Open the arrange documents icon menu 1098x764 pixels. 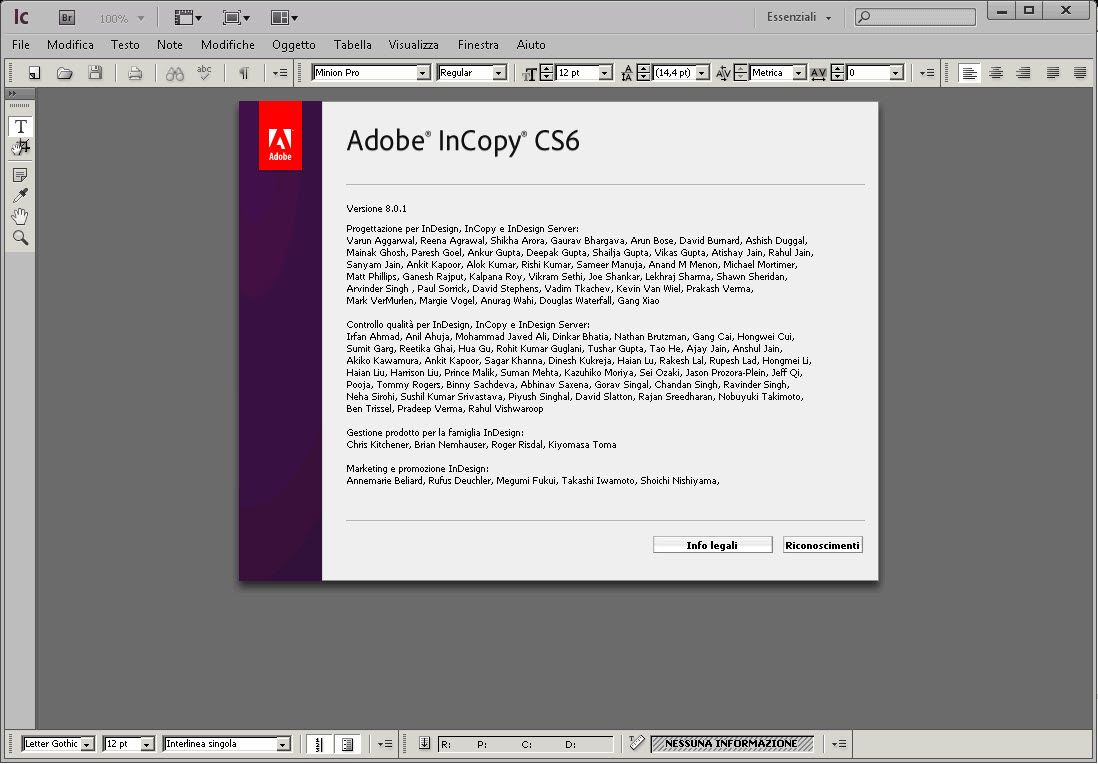point(284,18)
